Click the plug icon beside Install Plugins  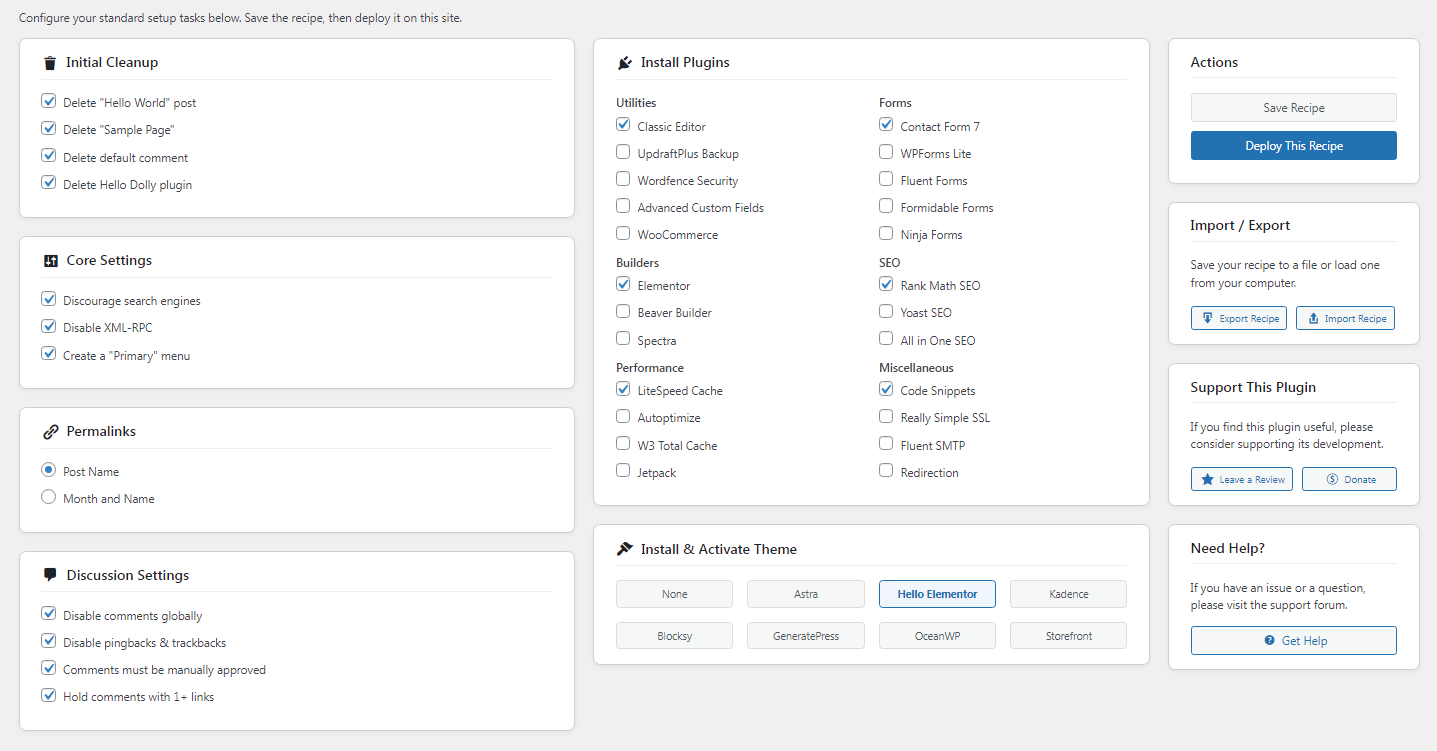pos(625,63)
